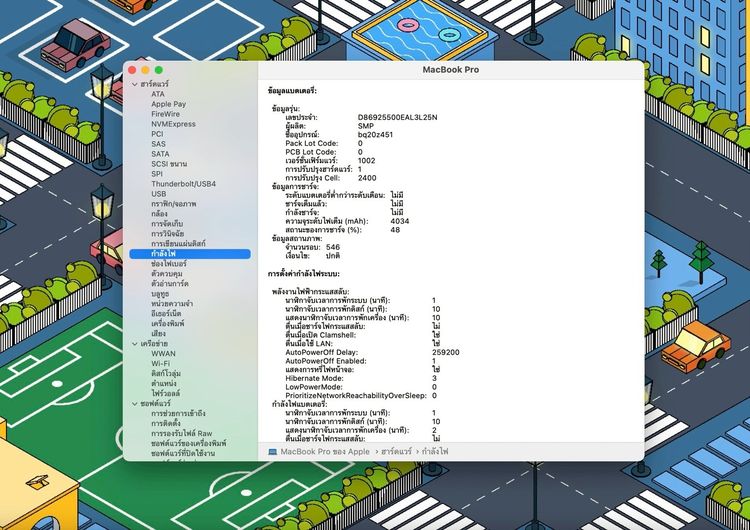Select ไฟร์วอลล์ firewall in the sidebar
The image size is (750, 530).
pos(168,393)
